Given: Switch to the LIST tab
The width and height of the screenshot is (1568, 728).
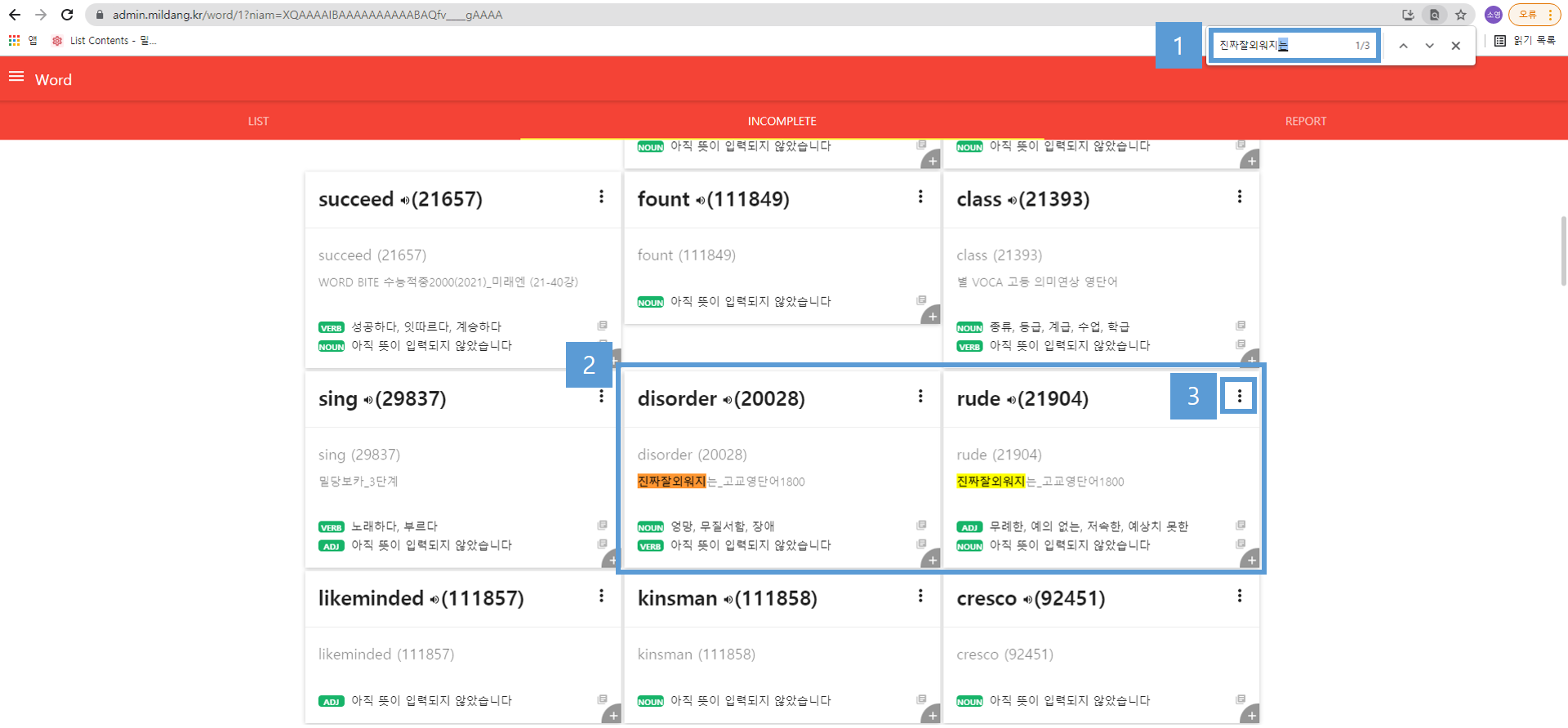Looking at the screenshot, I should tap(259, 121).
